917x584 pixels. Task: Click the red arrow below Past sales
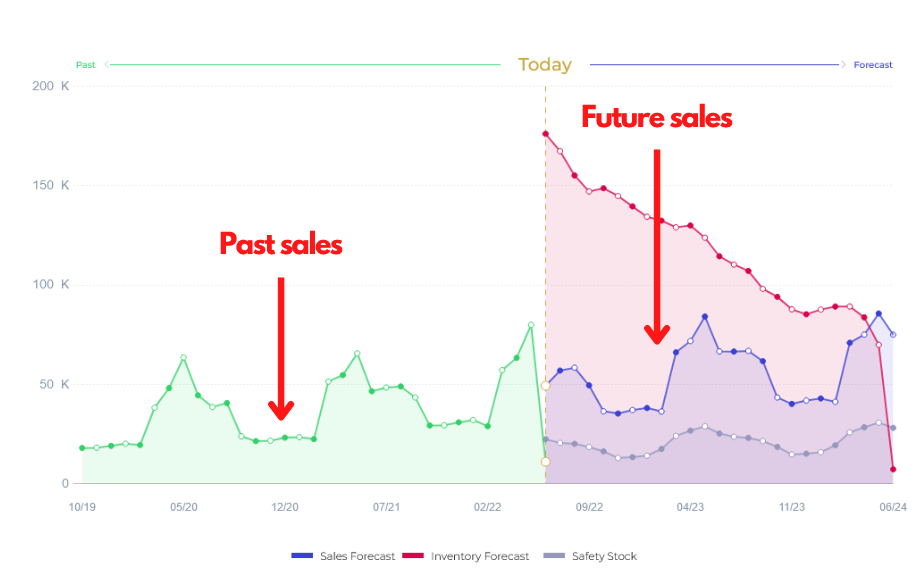pyautogui.click(x=281, y=349)
